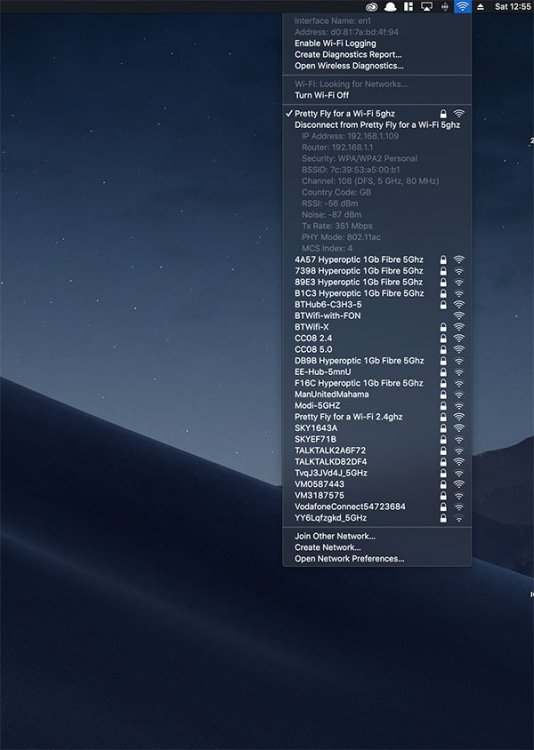Disconnect from Pretty Fly for a Wi-Fi 5ghz

[x=377, y=125]
